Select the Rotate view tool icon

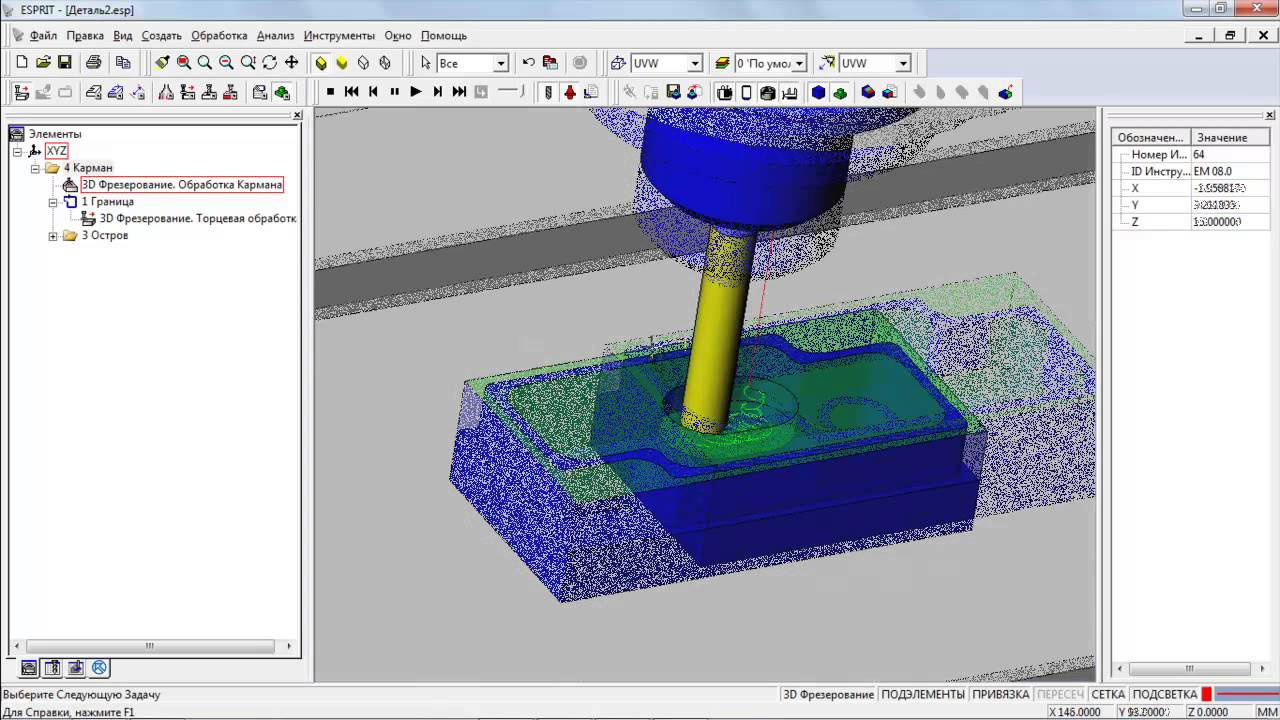point(269,62)
